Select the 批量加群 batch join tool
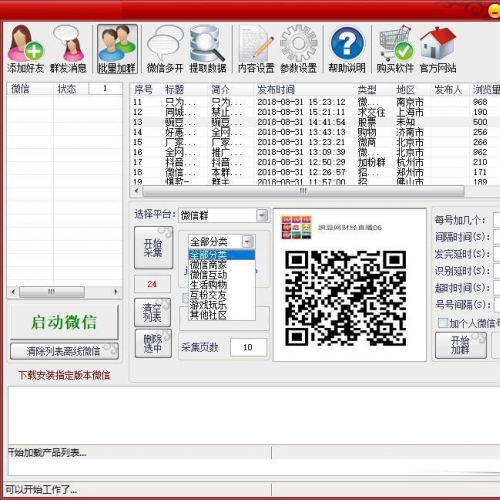The height and width of the screenshot is (500, 500). (x=117, y=49)
